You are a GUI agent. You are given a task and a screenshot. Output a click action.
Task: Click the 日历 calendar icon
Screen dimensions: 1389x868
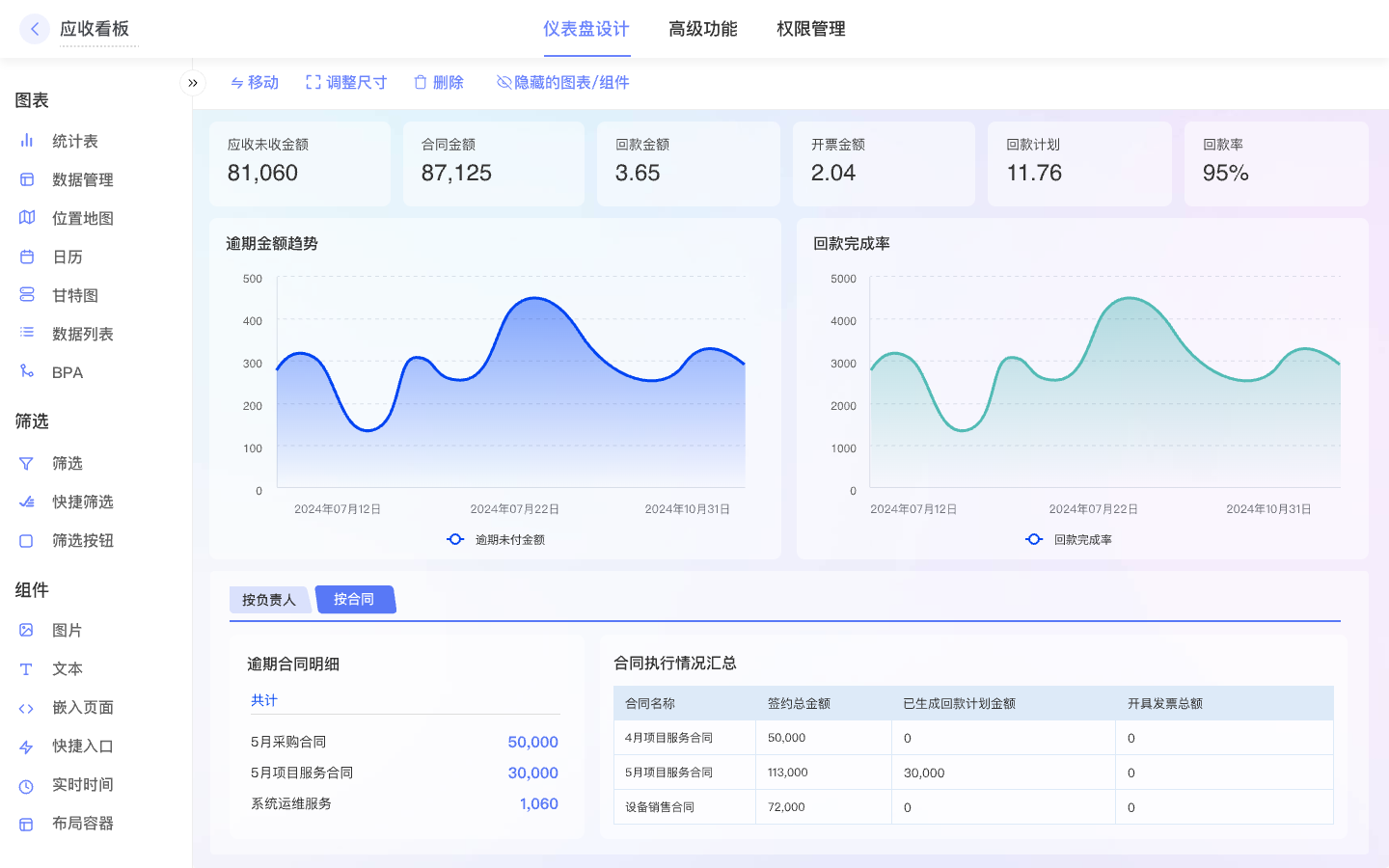27,257
